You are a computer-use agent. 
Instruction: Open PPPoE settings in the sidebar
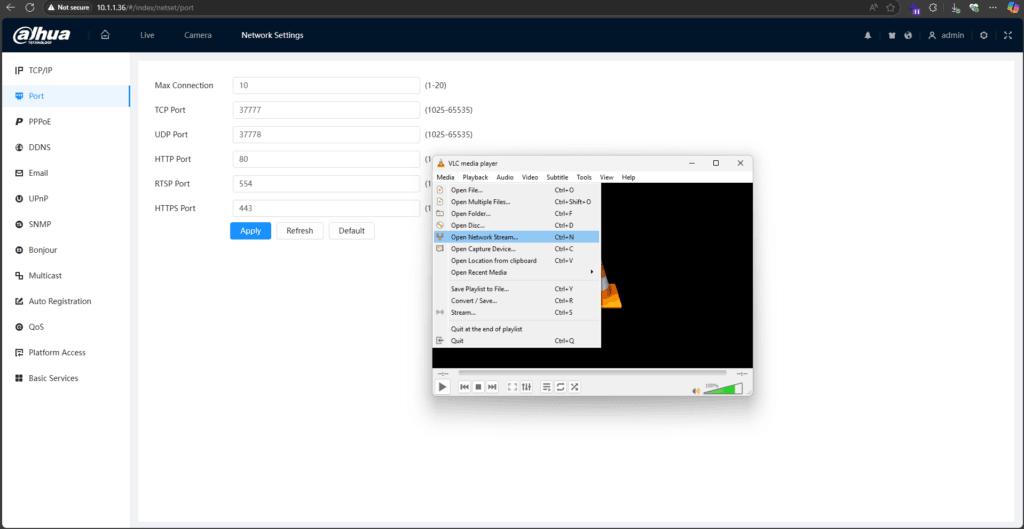click(x=65, y=121)
